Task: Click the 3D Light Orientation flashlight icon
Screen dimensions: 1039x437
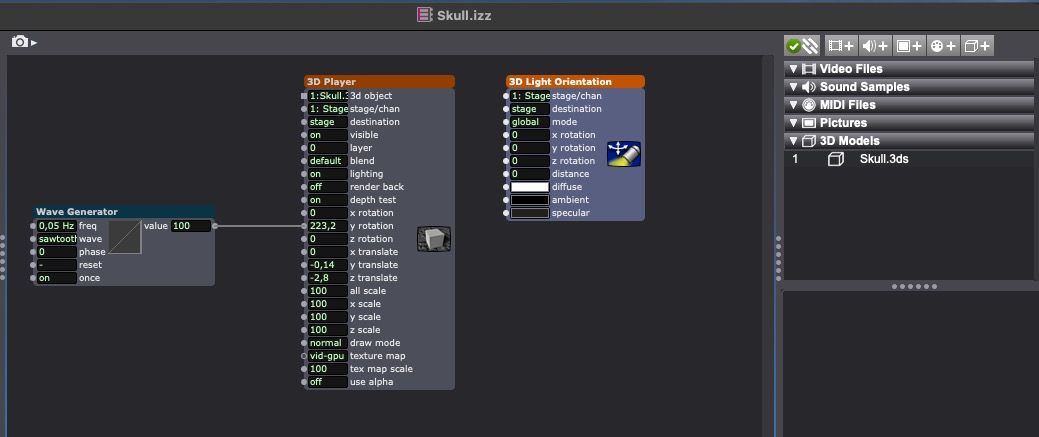Action: click(x=624, y=154)
